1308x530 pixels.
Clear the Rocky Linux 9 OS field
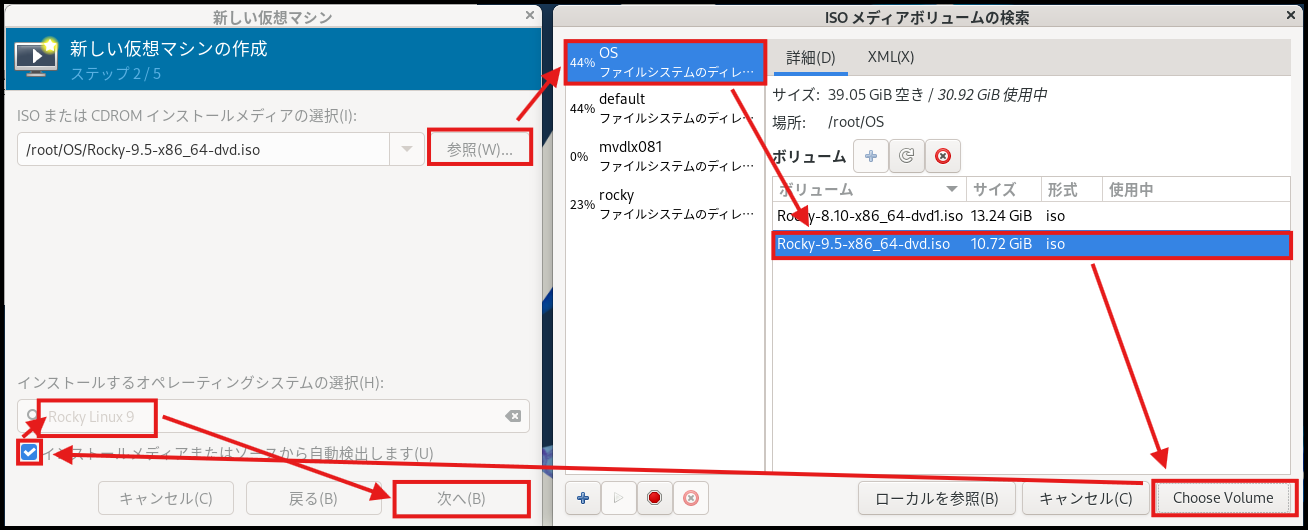[512, 417]
